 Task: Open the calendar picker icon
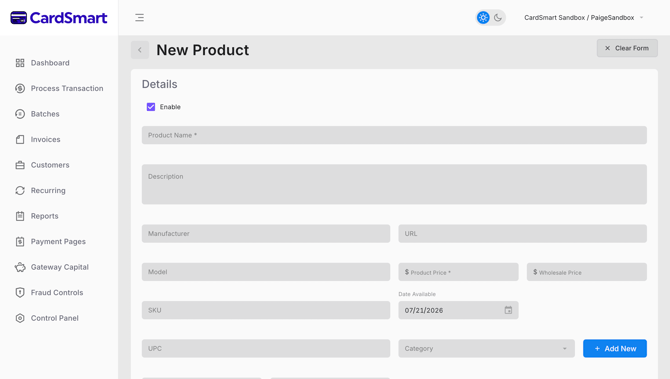coord(508,310)
